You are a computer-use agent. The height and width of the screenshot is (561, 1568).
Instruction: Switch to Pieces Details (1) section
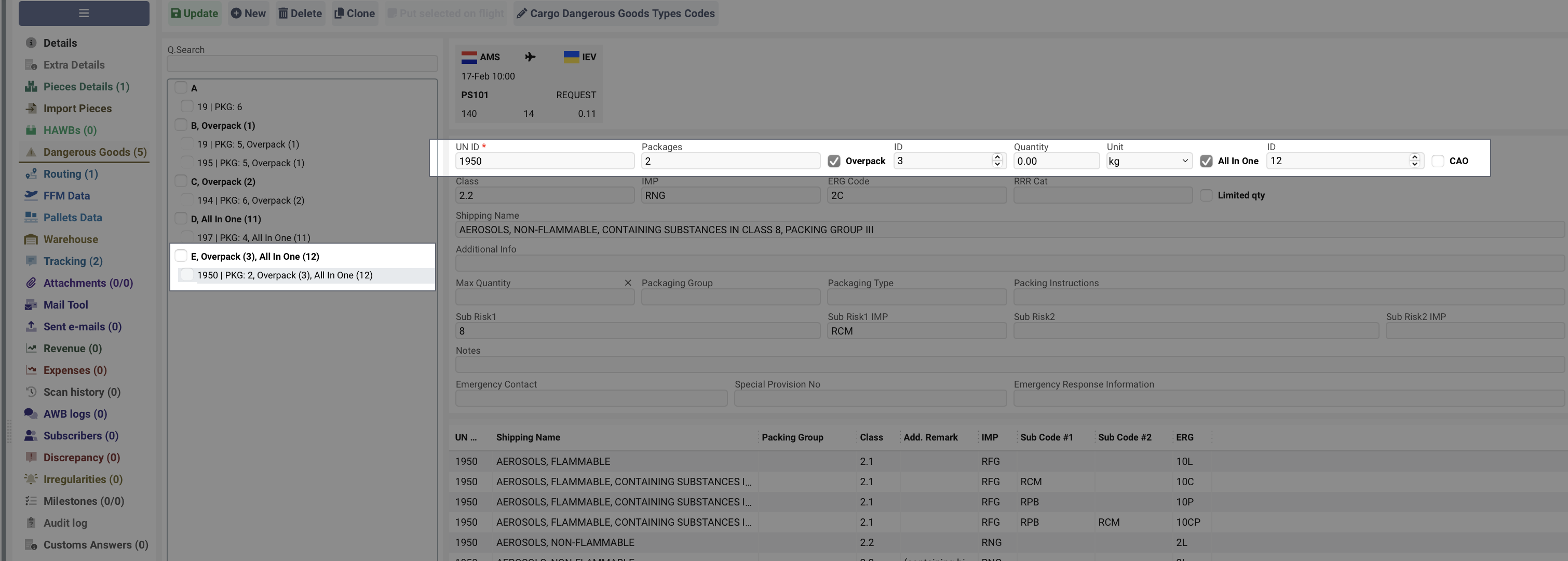click(x=86, y=87)
